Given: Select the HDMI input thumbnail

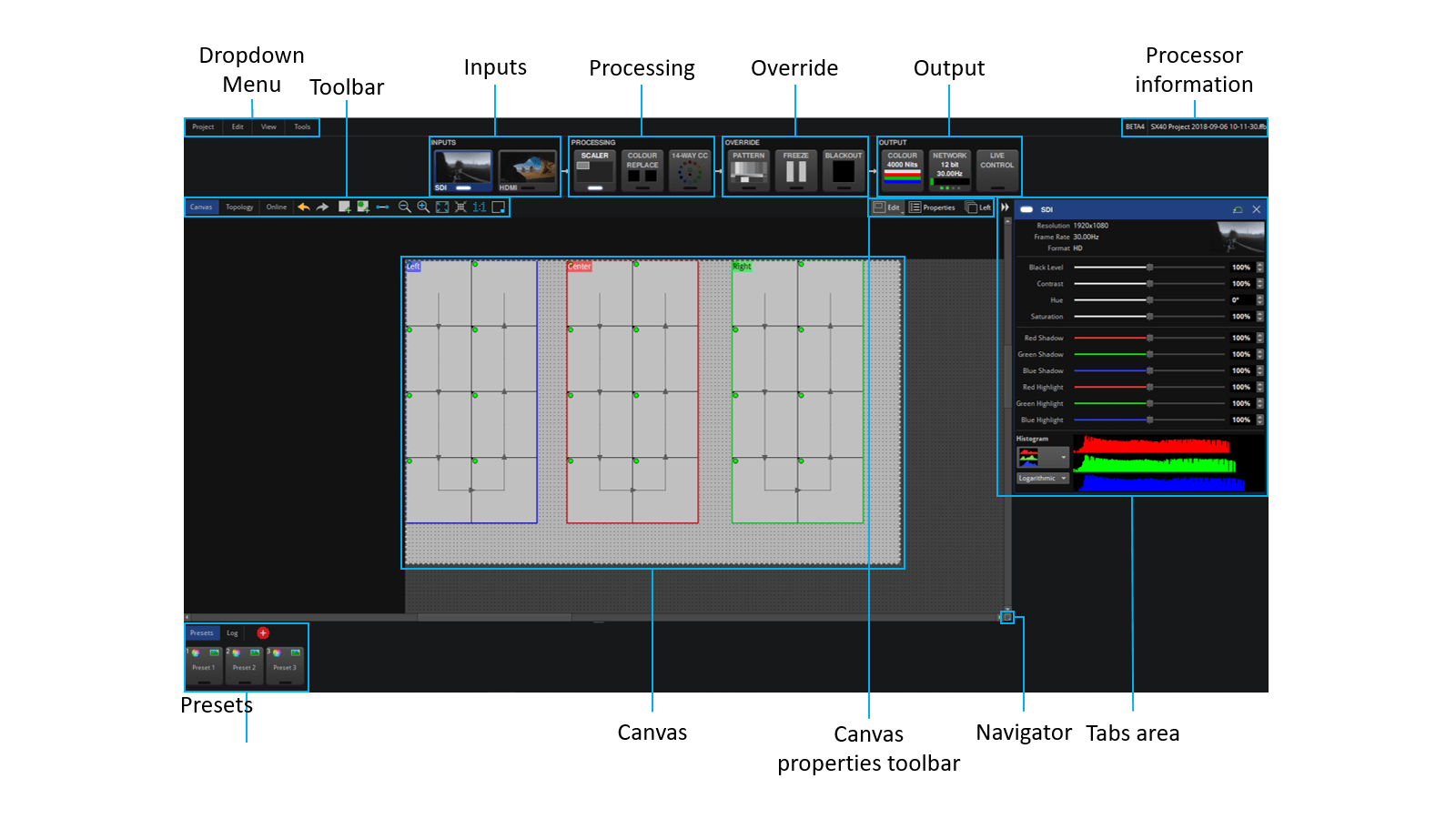Looking at the screenshot, I should pyautogui.click(x=528, y=170).
